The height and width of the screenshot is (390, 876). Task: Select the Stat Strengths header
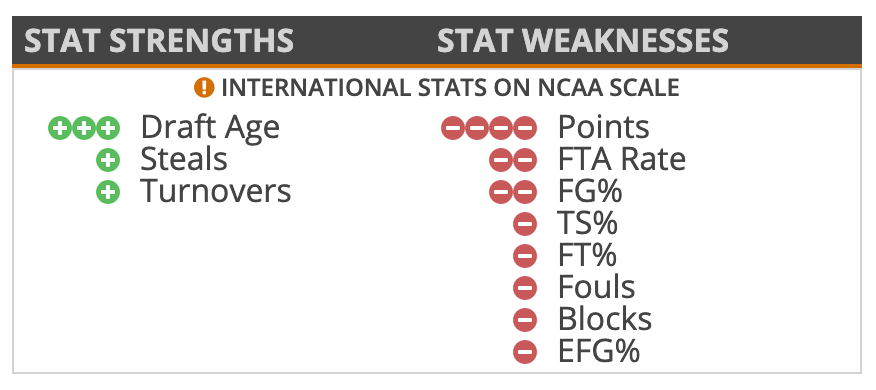point(159,41)
